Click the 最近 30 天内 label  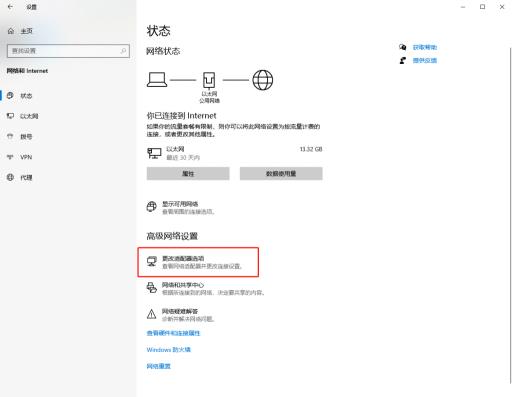[183, 157]
